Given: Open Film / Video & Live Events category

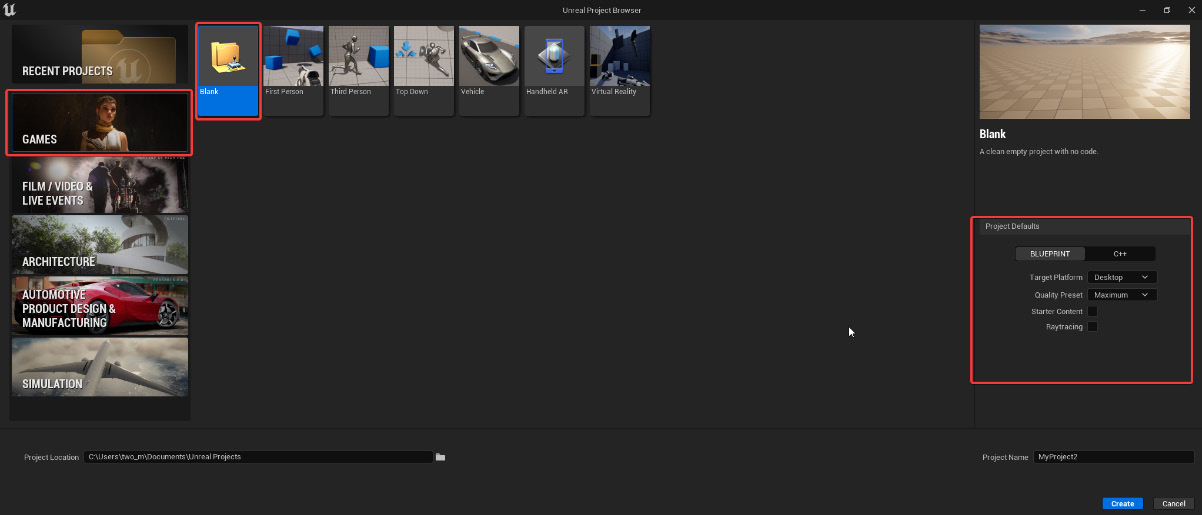Looking at the screenshot, I should click(100, 185).
